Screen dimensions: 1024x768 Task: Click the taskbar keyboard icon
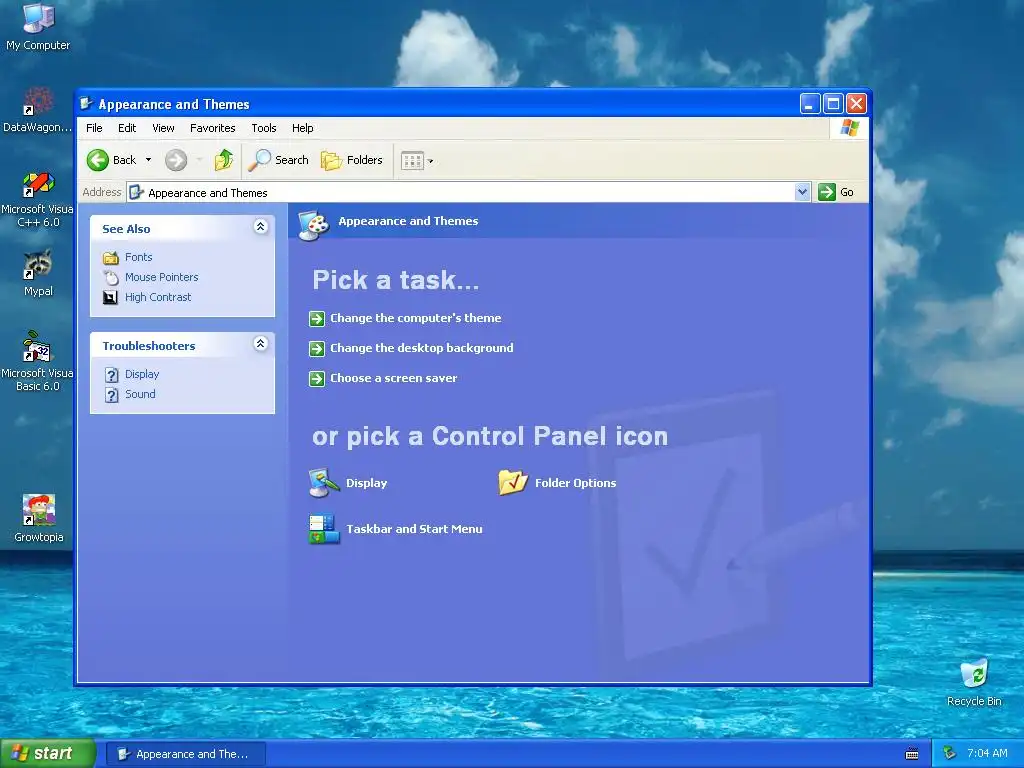coord(912,754)
